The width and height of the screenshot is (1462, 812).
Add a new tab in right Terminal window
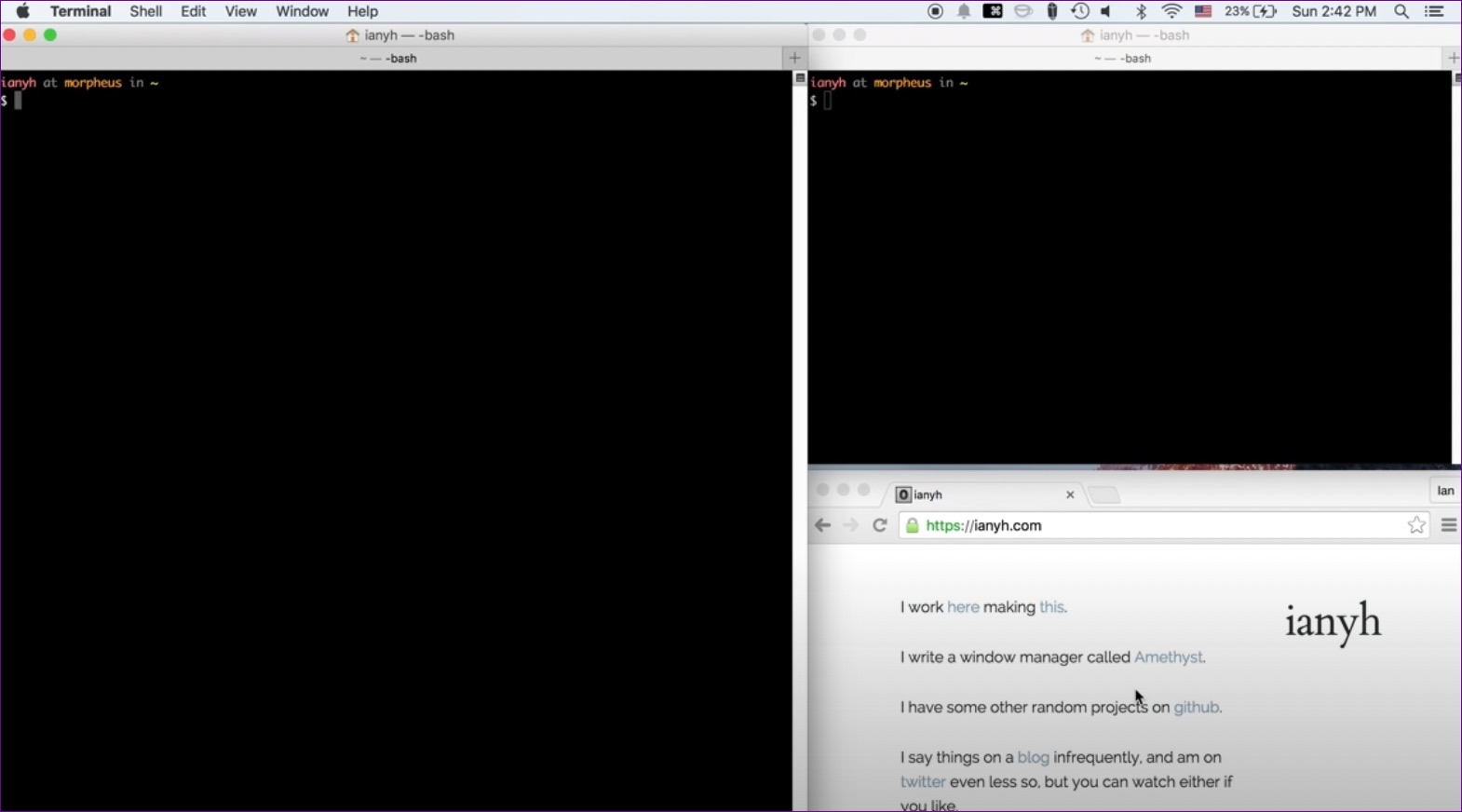click(x=1453, y=58)
